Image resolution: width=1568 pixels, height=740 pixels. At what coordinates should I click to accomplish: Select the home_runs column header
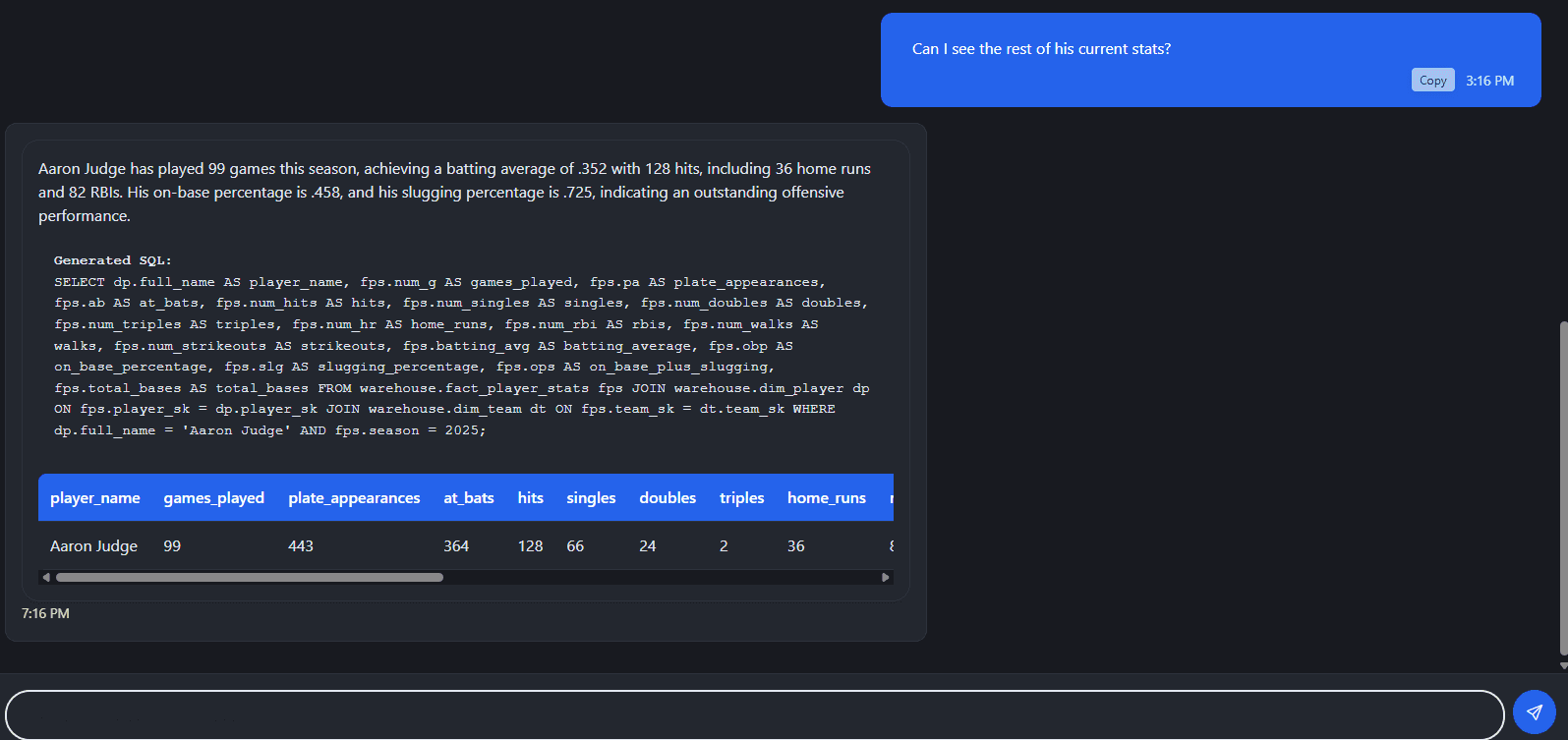[x=826, y=498]
